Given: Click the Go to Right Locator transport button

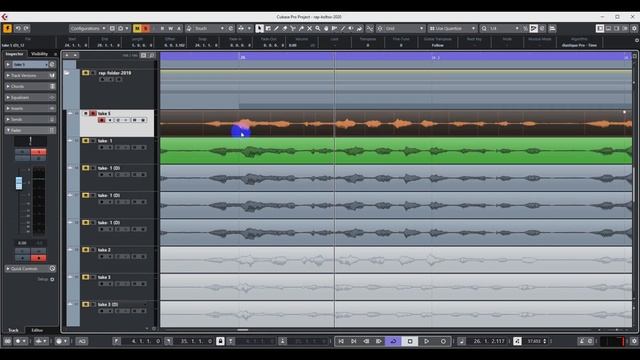Looking at the screenshot, I should click(x=354, y=341).
